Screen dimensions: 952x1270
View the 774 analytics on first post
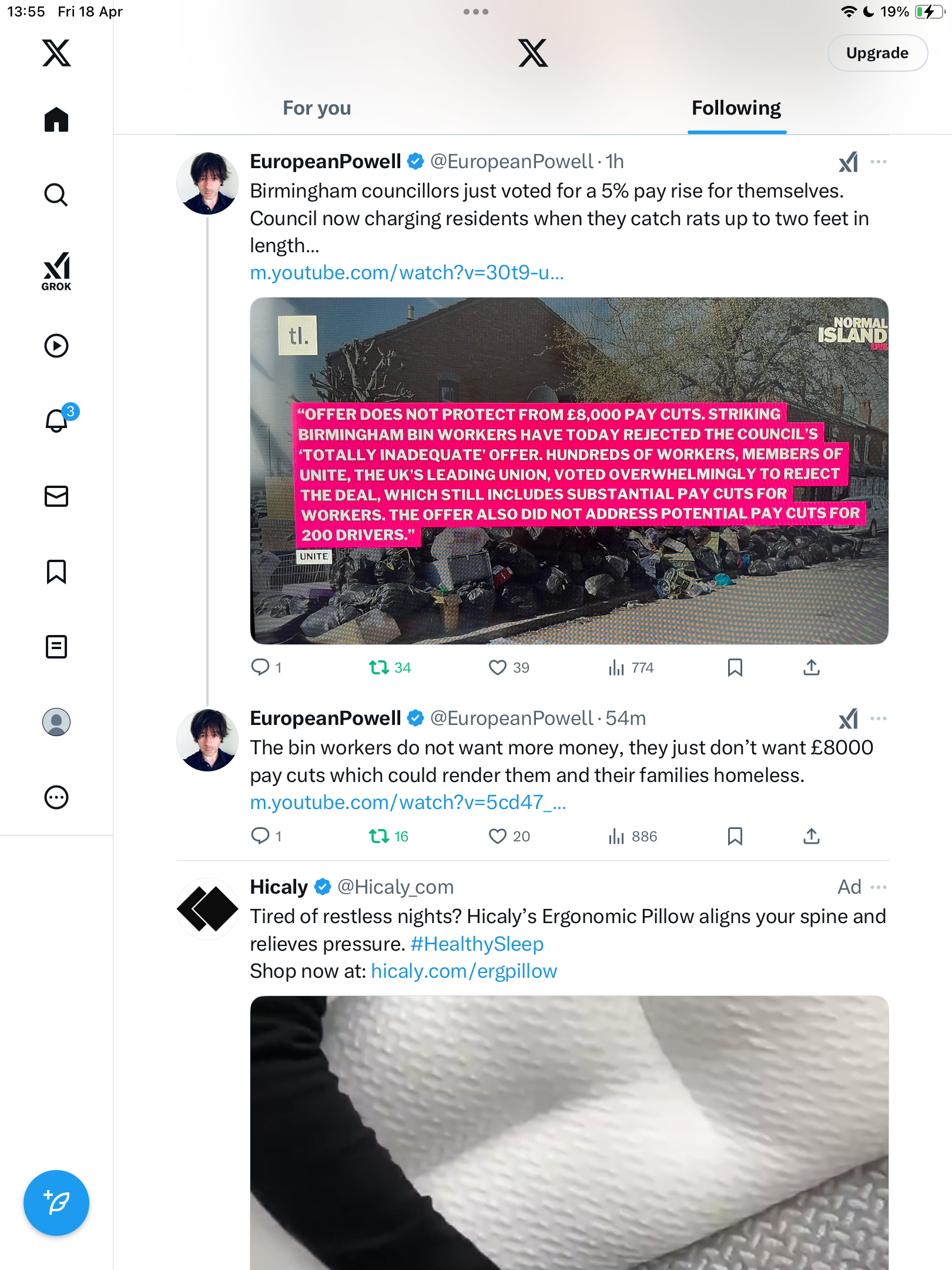click(x=631, y=667)
